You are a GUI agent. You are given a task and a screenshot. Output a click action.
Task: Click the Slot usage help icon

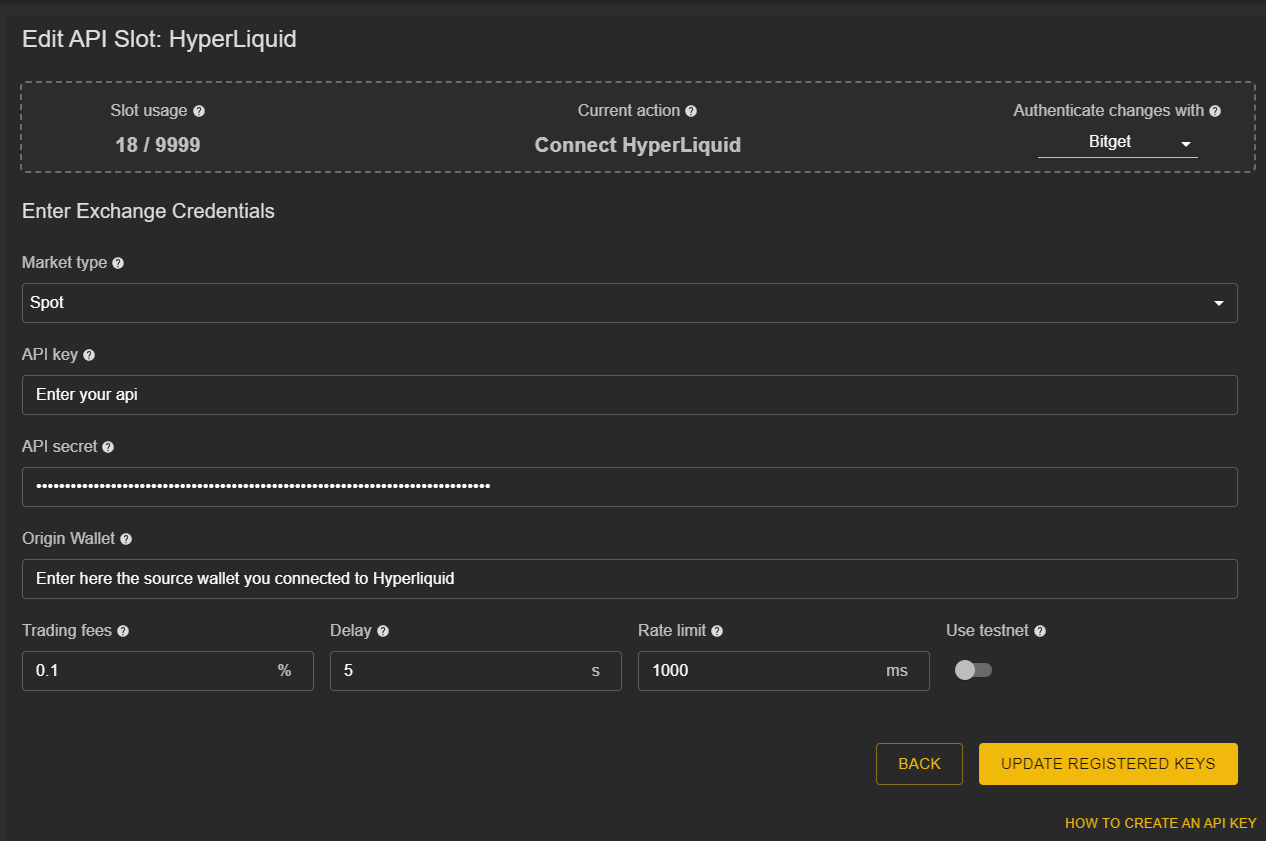[199, 111]
